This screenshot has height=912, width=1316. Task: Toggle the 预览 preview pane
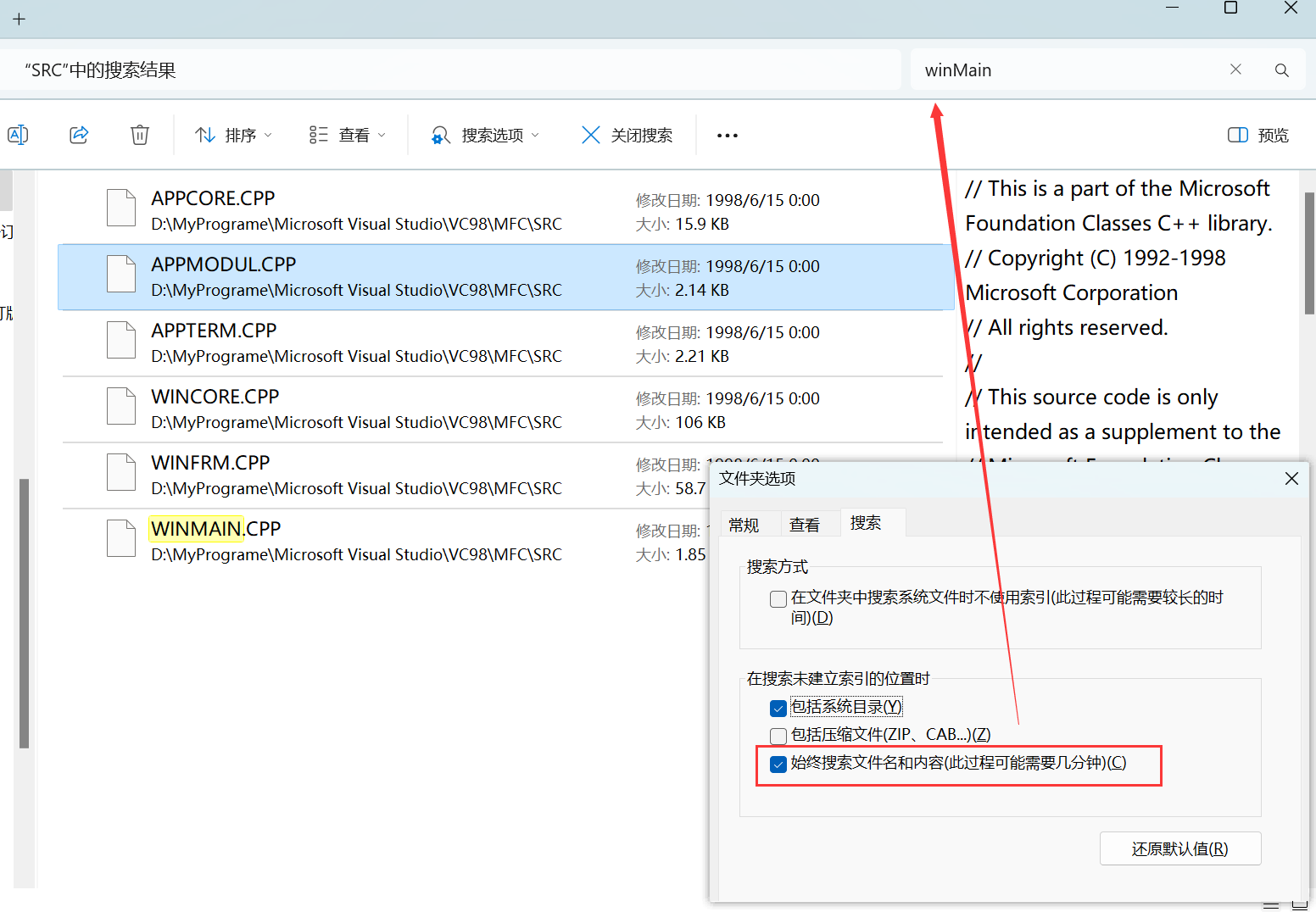point(1258,135)
